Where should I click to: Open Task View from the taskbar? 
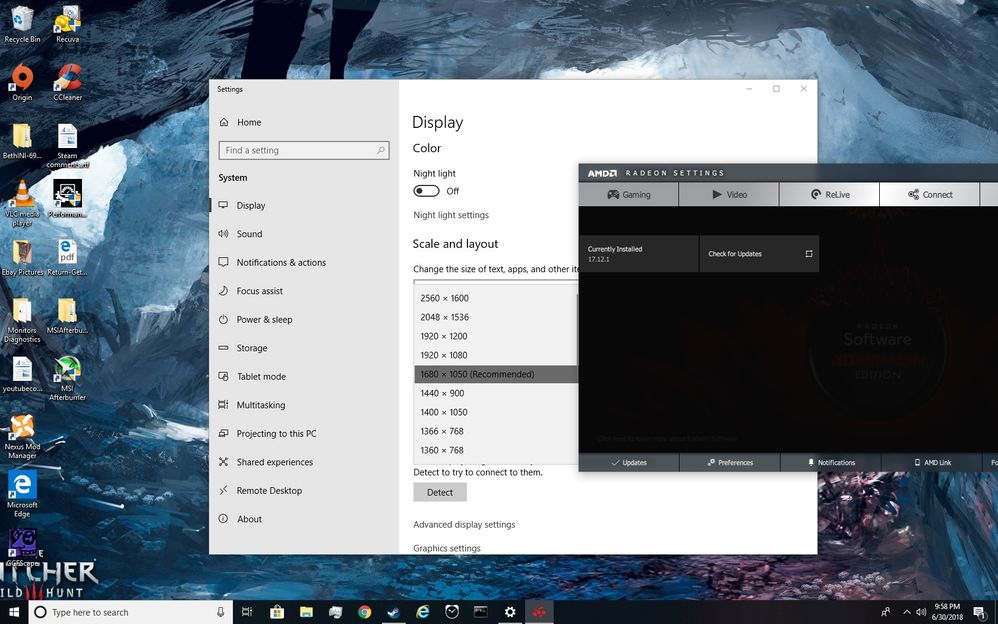(x=247, y=612)
